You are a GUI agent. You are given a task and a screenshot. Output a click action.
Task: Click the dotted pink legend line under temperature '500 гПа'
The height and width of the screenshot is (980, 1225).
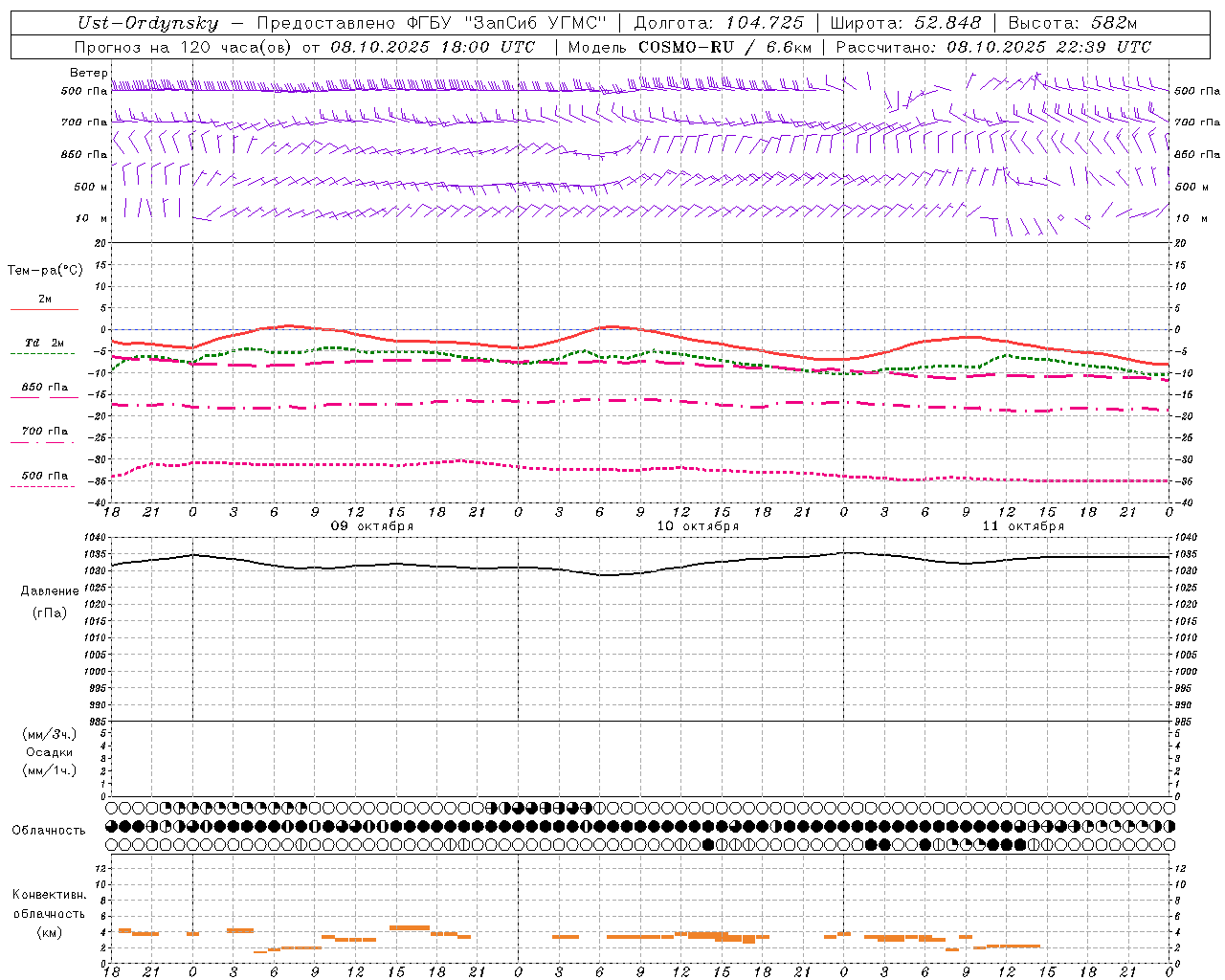[42, 486]
